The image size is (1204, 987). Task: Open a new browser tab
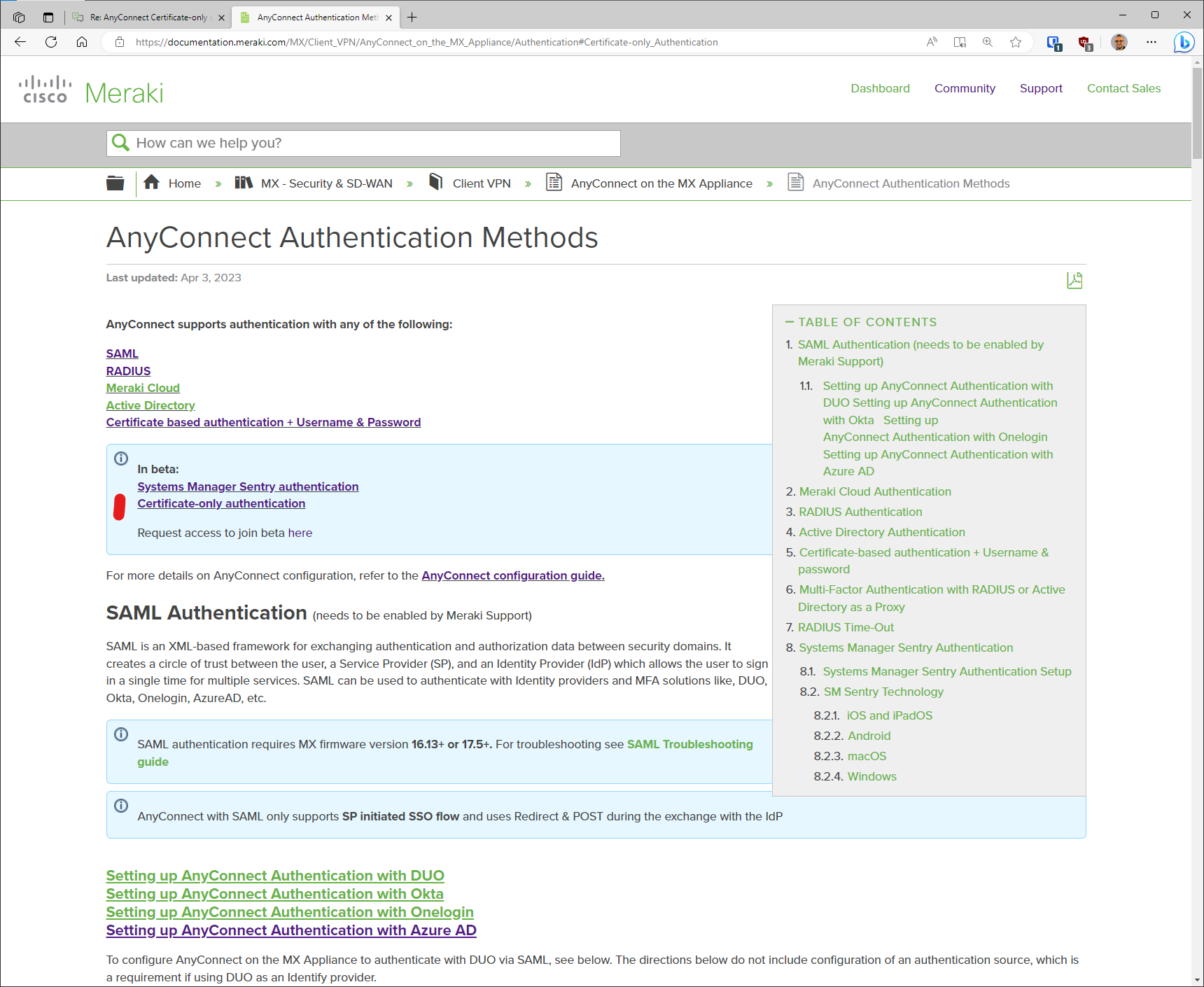click(412, 17)
